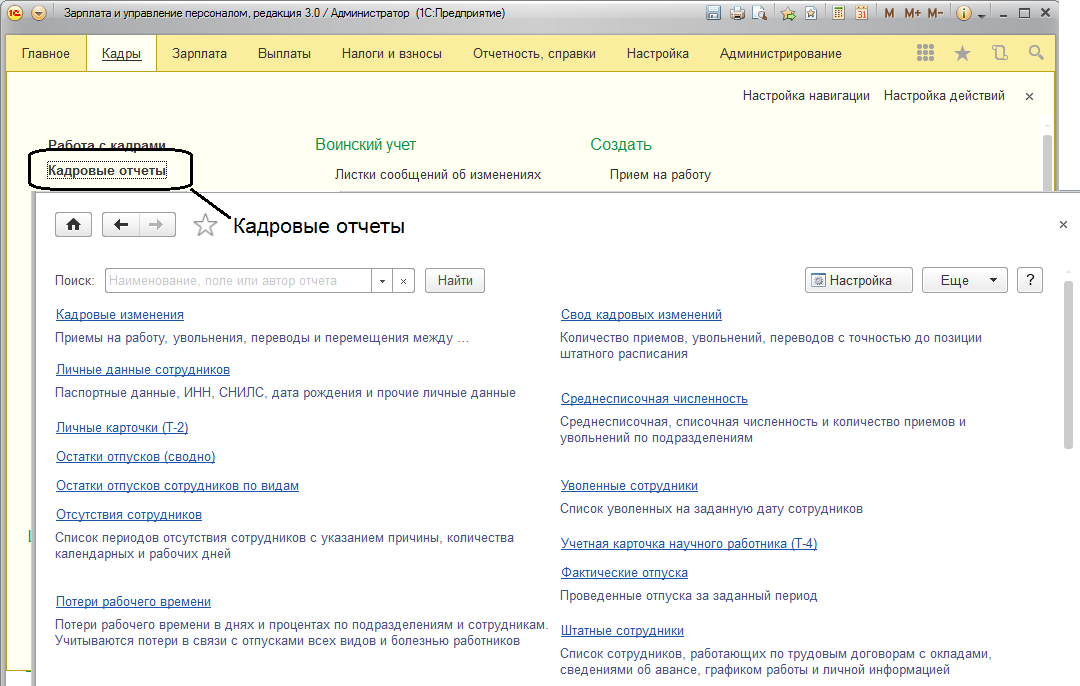Image resolution: width=1080 pixels, height=686 pixels.
Task: Close the functions menu with the x
Action: pyautogui.click(x=1029, y=96)
